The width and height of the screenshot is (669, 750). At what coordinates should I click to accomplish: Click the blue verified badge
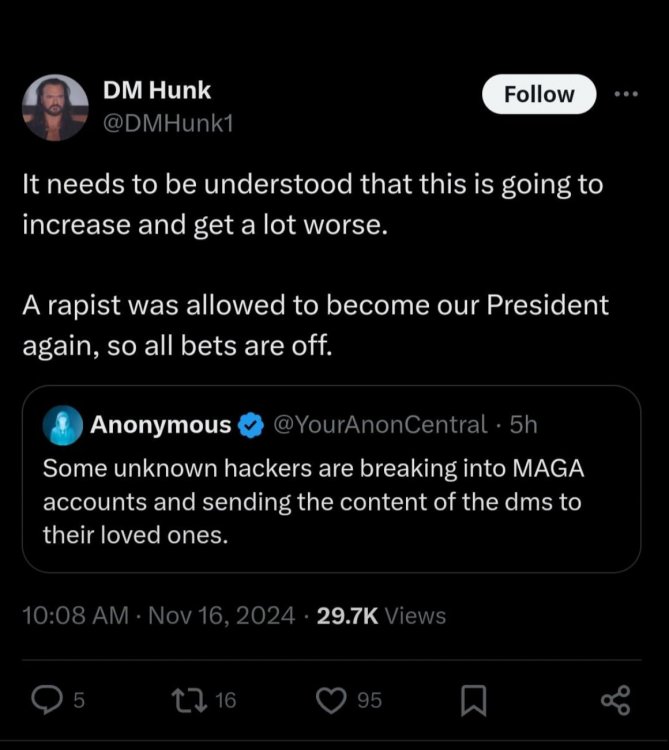[x=250, y=426]
